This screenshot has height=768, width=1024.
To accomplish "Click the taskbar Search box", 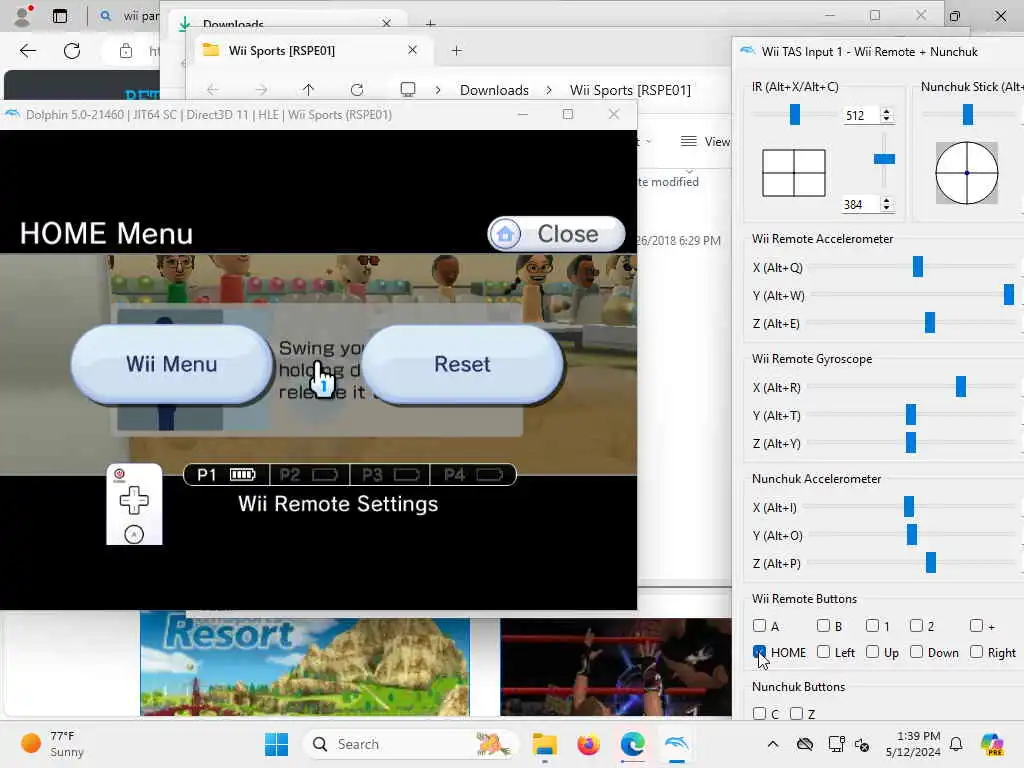I will click(410, 744).
